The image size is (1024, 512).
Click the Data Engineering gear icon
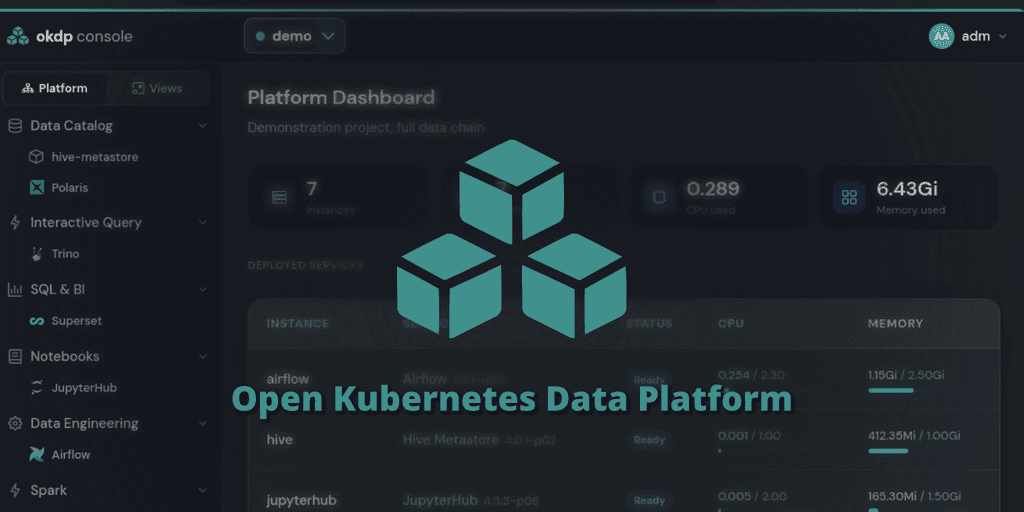[x=14, y=423]
